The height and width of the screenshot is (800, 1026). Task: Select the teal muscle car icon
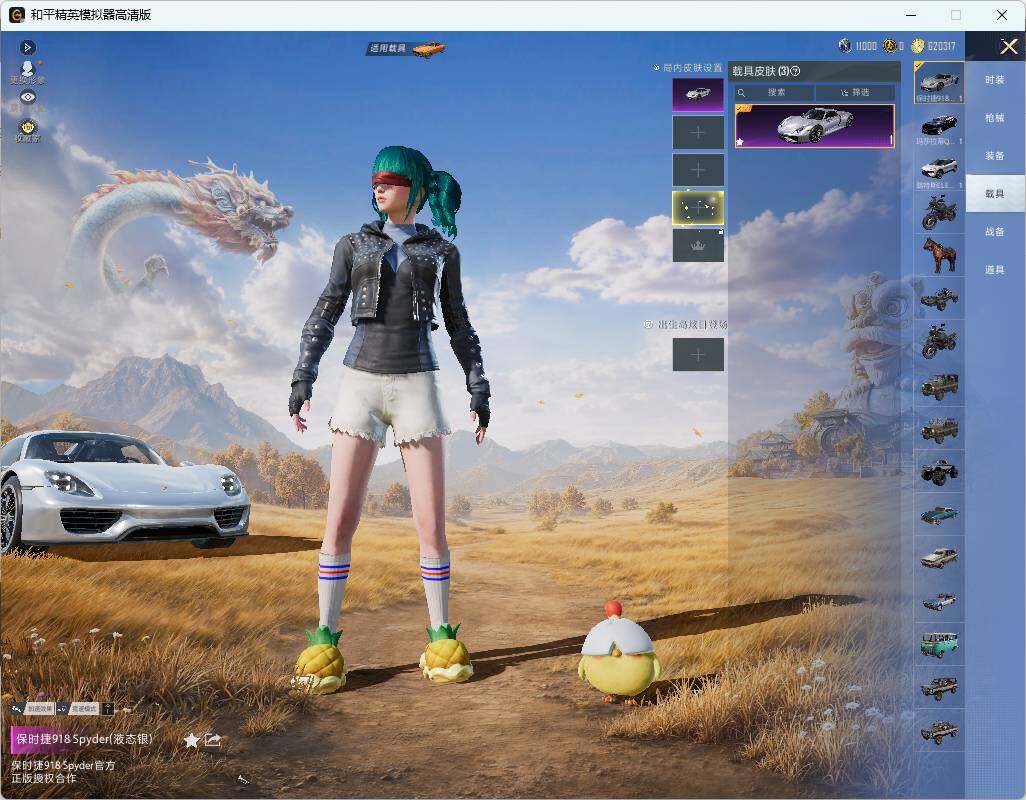point(939,515)
